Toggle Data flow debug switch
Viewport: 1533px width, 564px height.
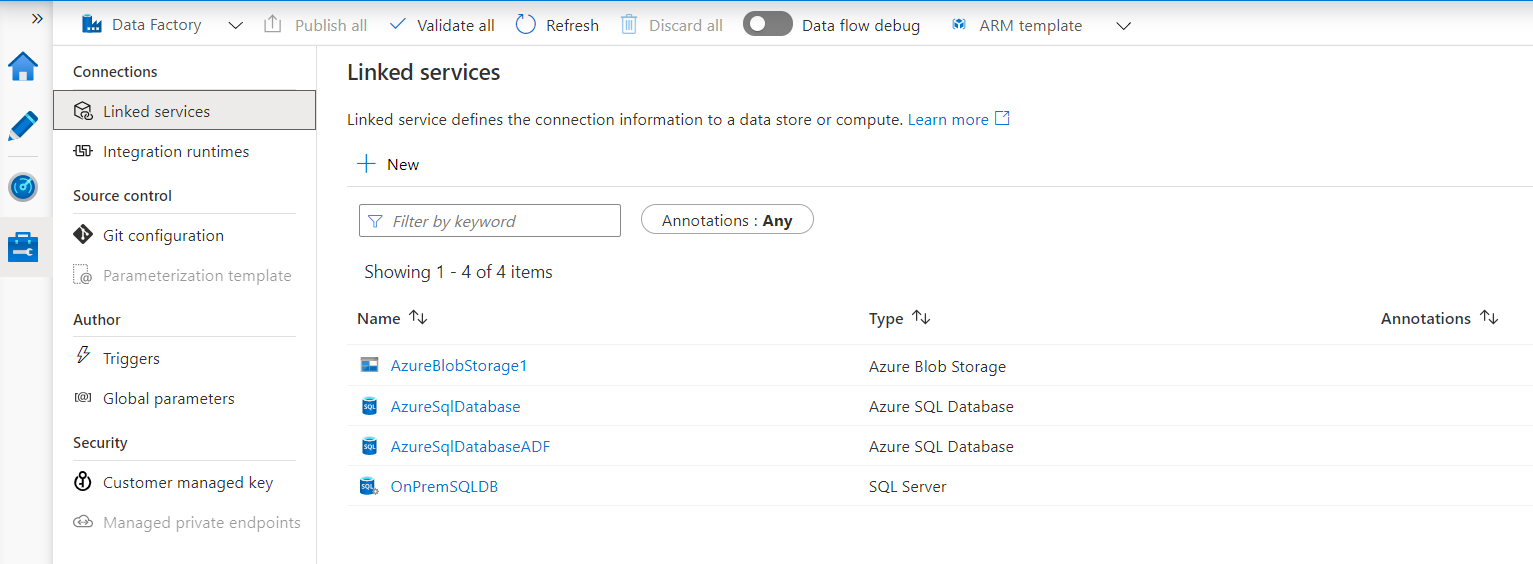pyautogui.click(x=767, y=25)
